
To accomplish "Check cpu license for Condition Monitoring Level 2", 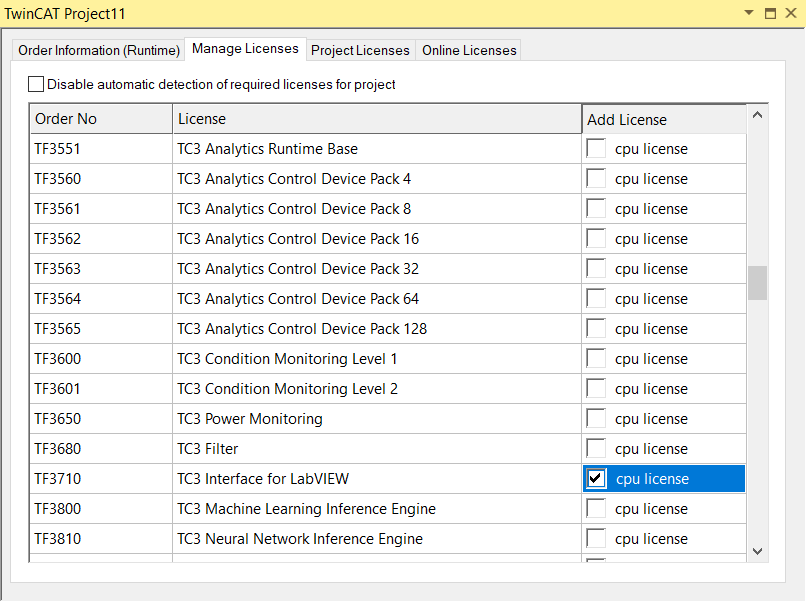I will 596,389.
